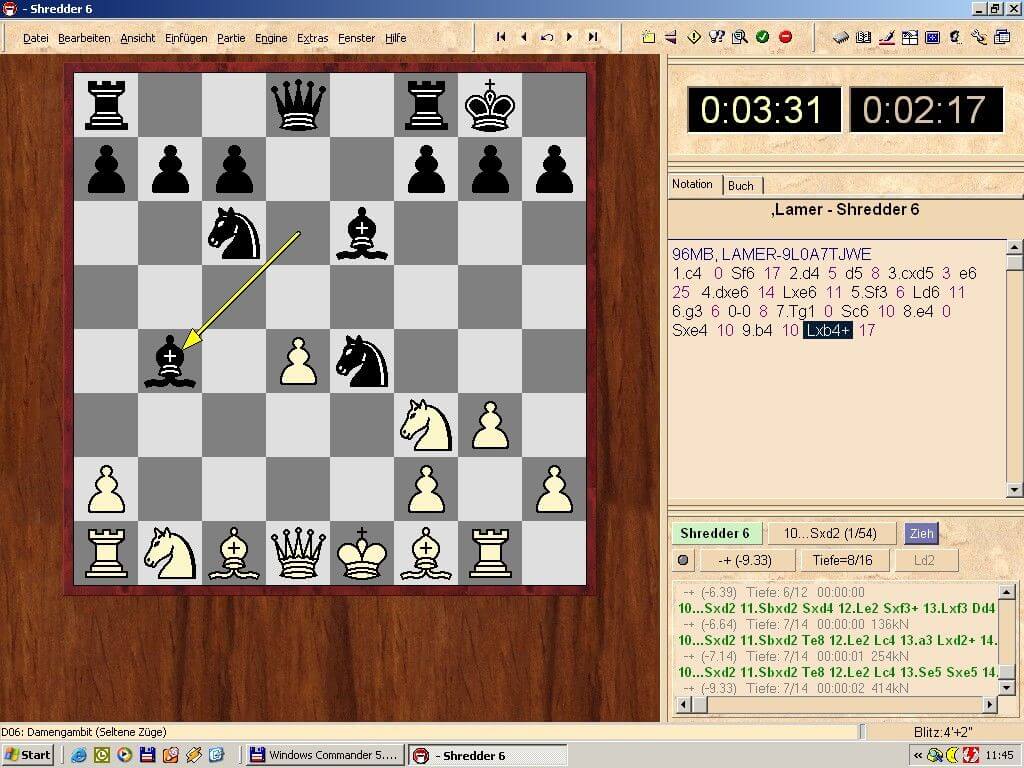
Task: Select the black knight on e4
Action: pos(362,361)
